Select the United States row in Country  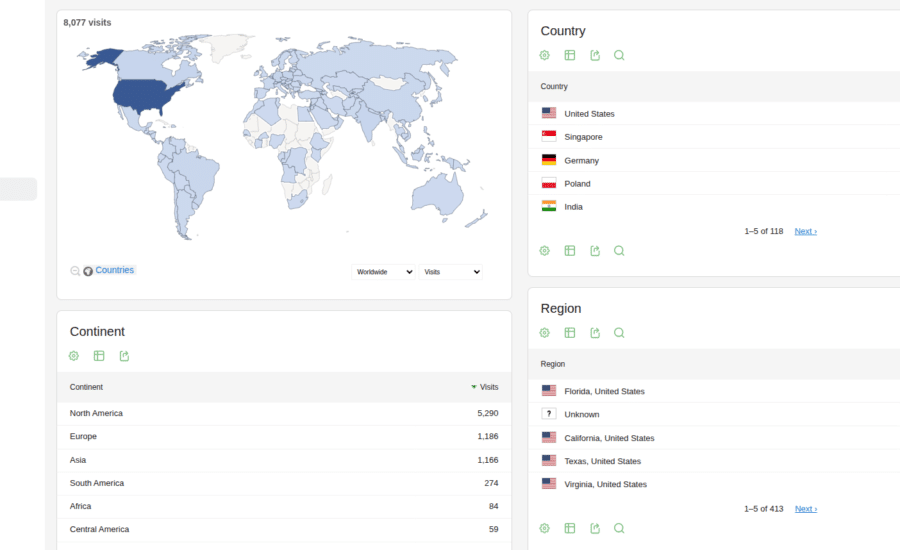[x=714, y=113]
